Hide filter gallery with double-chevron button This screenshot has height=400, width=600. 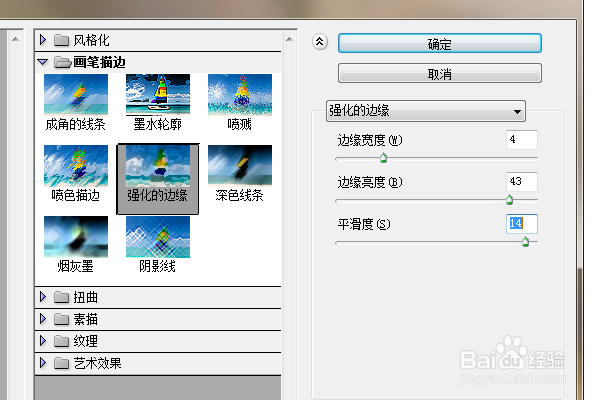[320, 41]
